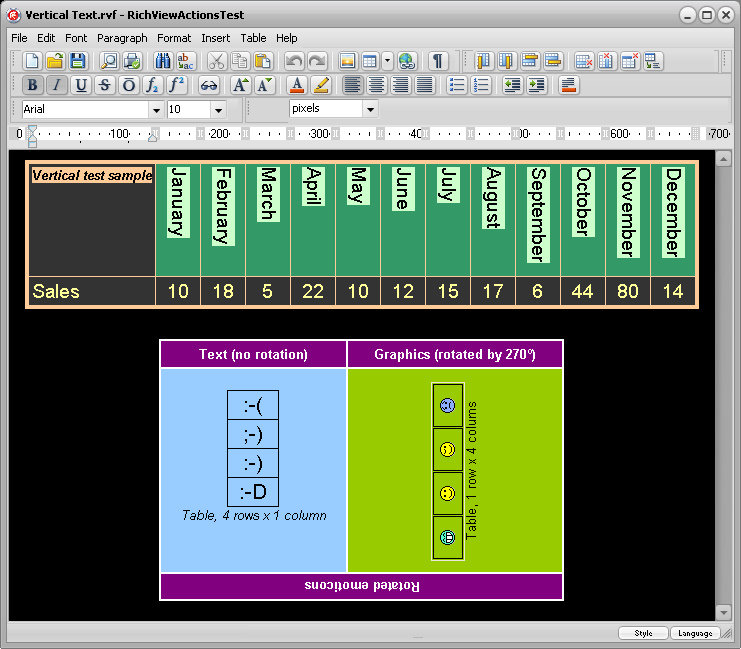This screenshot has width=741, height=649.
Task: Expand the pixels units dropdown
Action: click(x=370, y=109)
